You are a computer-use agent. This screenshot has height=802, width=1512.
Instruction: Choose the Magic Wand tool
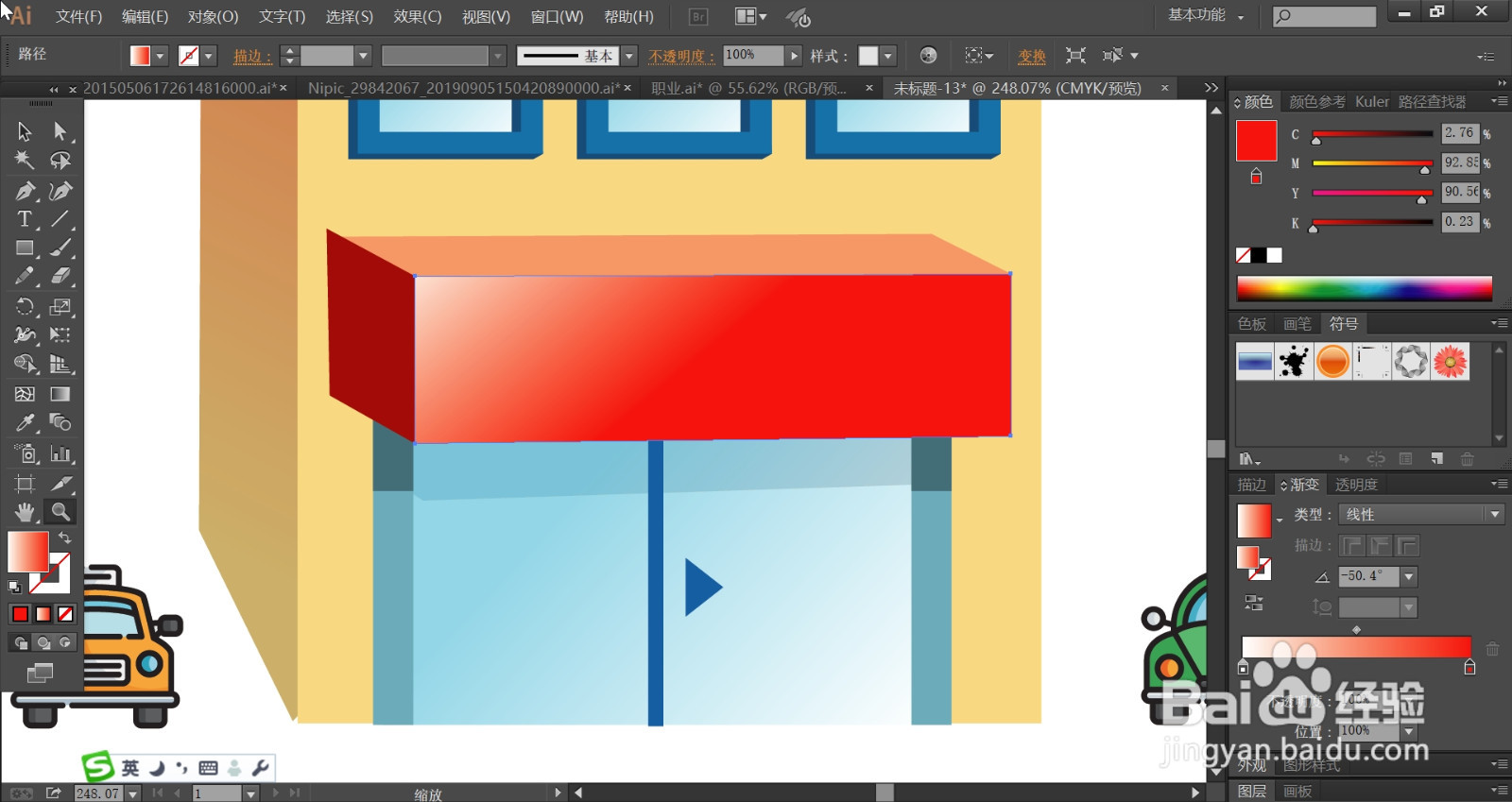pos(25,161)
